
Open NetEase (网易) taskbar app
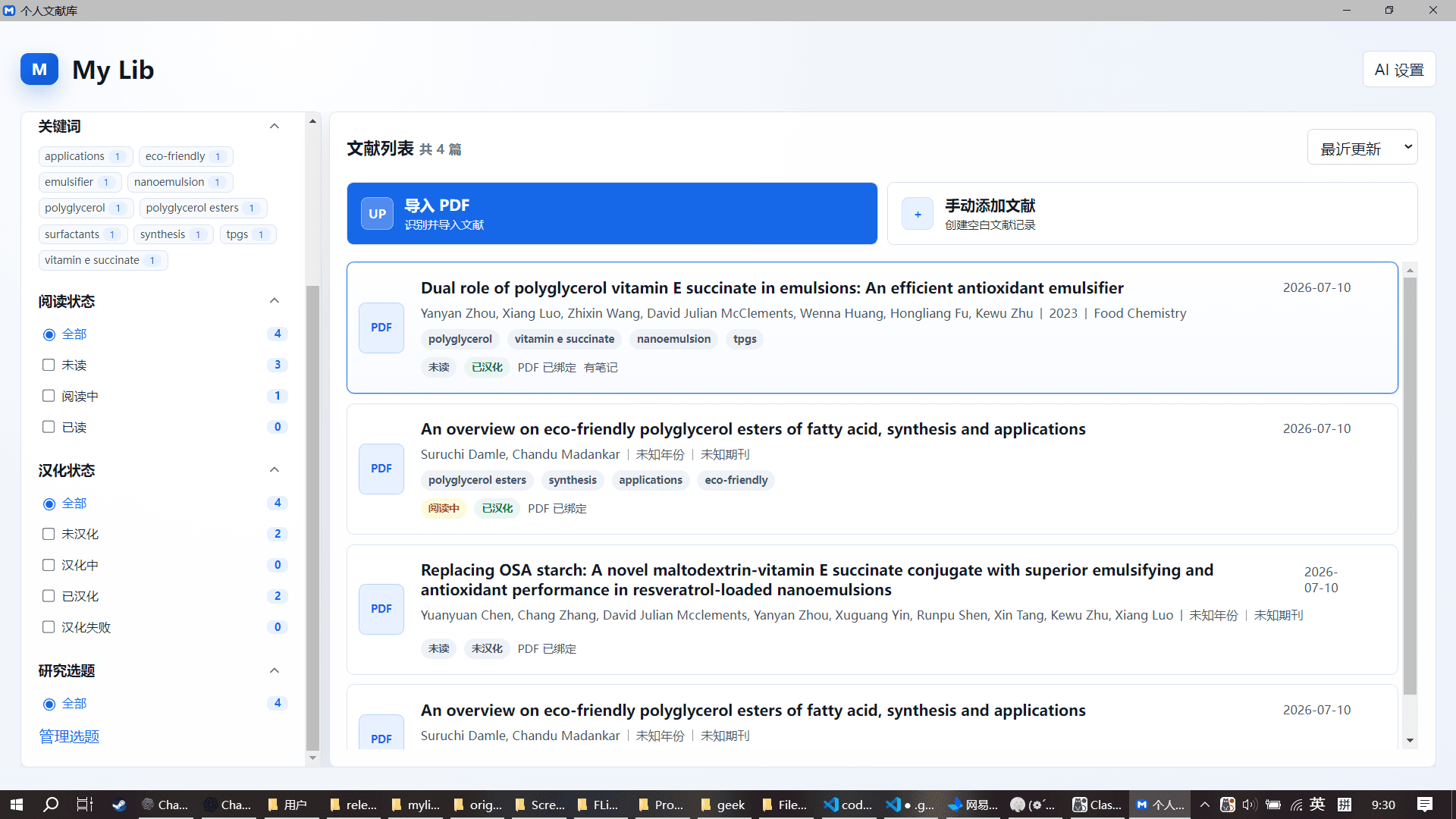[x=974, y=805]
